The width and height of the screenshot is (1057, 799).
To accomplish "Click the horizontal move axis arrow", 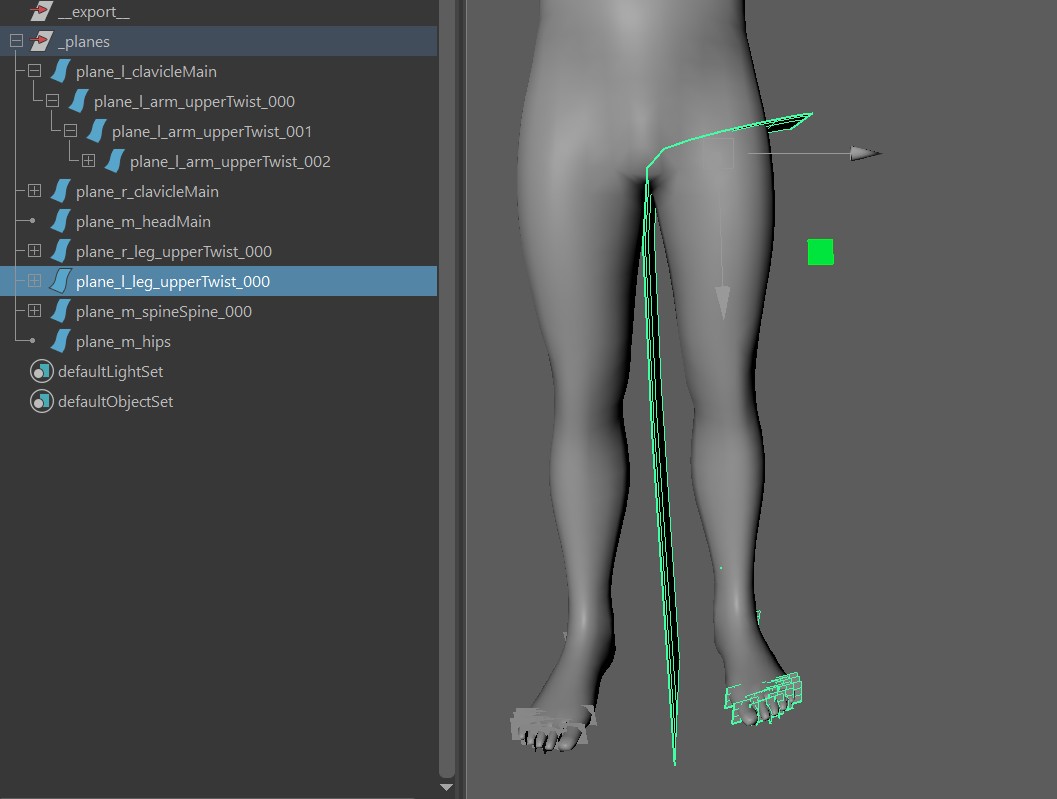I will (x=864, y=153).
